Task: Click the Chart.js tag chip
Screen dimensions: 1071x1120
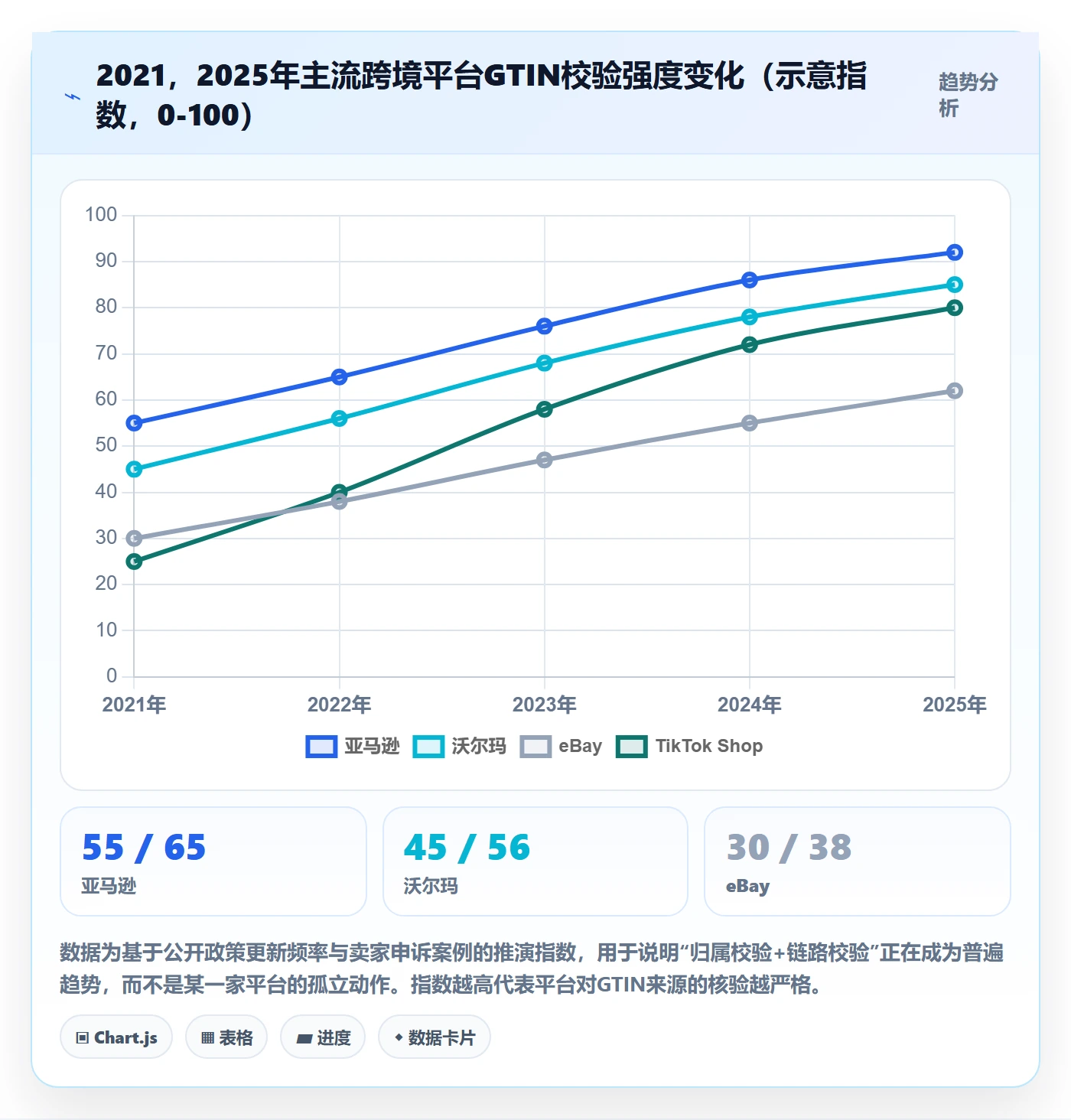Action: click(x=116, y=1037)
